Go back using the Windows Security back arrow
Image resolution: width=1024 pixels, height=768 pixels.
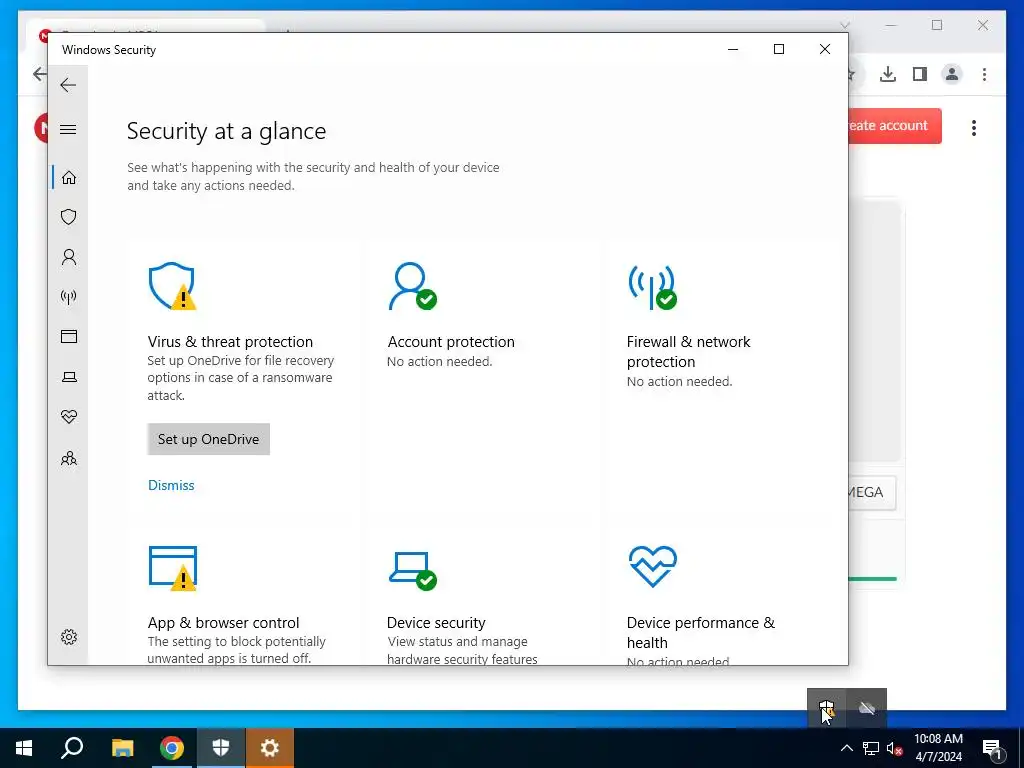pos(68,85)
